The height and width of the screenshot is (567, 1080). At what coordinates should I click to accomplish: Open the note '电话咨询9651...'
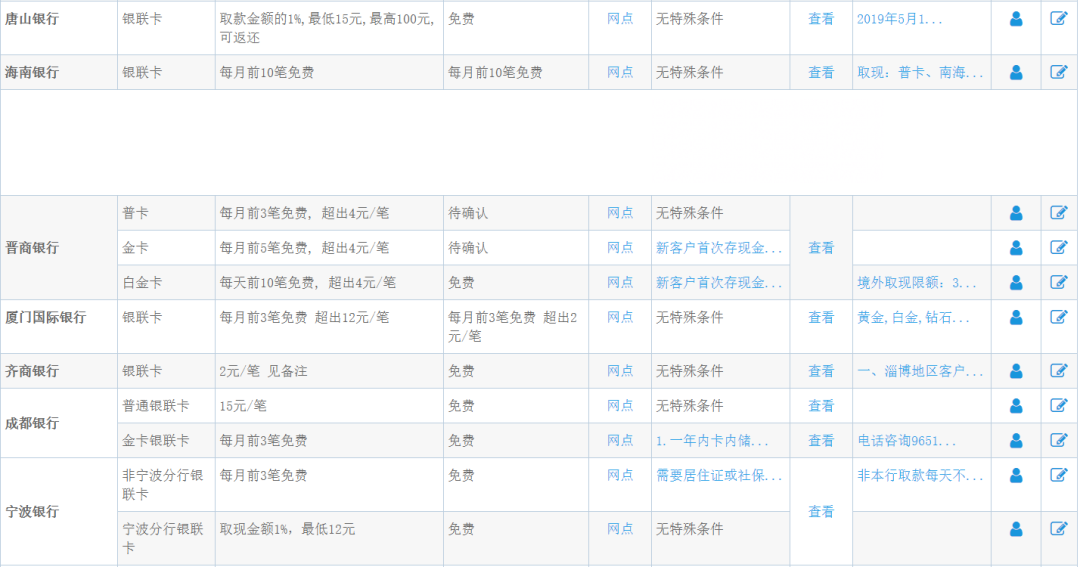click(x=906, y=441)
